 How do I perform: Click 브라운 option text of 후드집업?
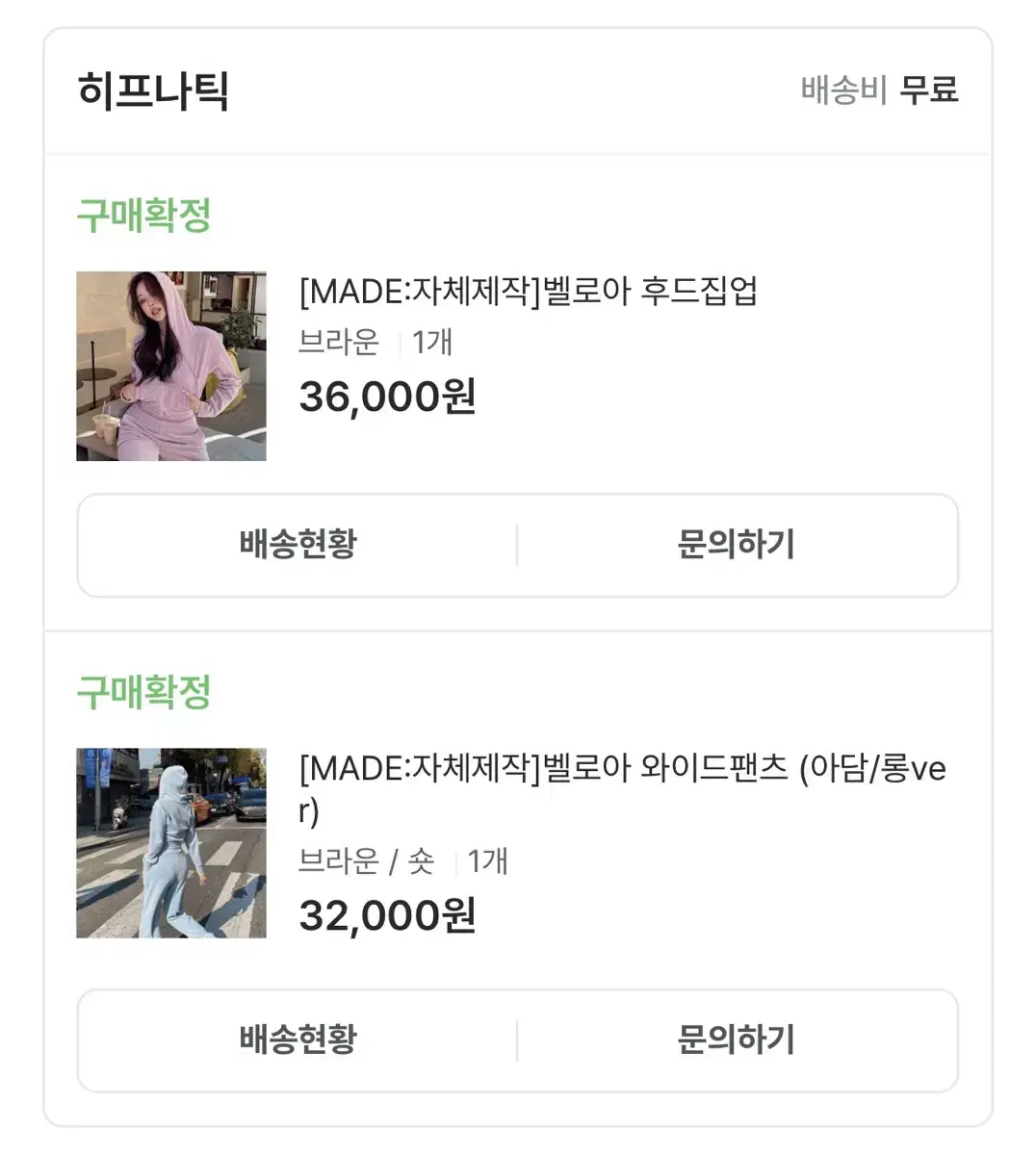click(x=339, y=343)
